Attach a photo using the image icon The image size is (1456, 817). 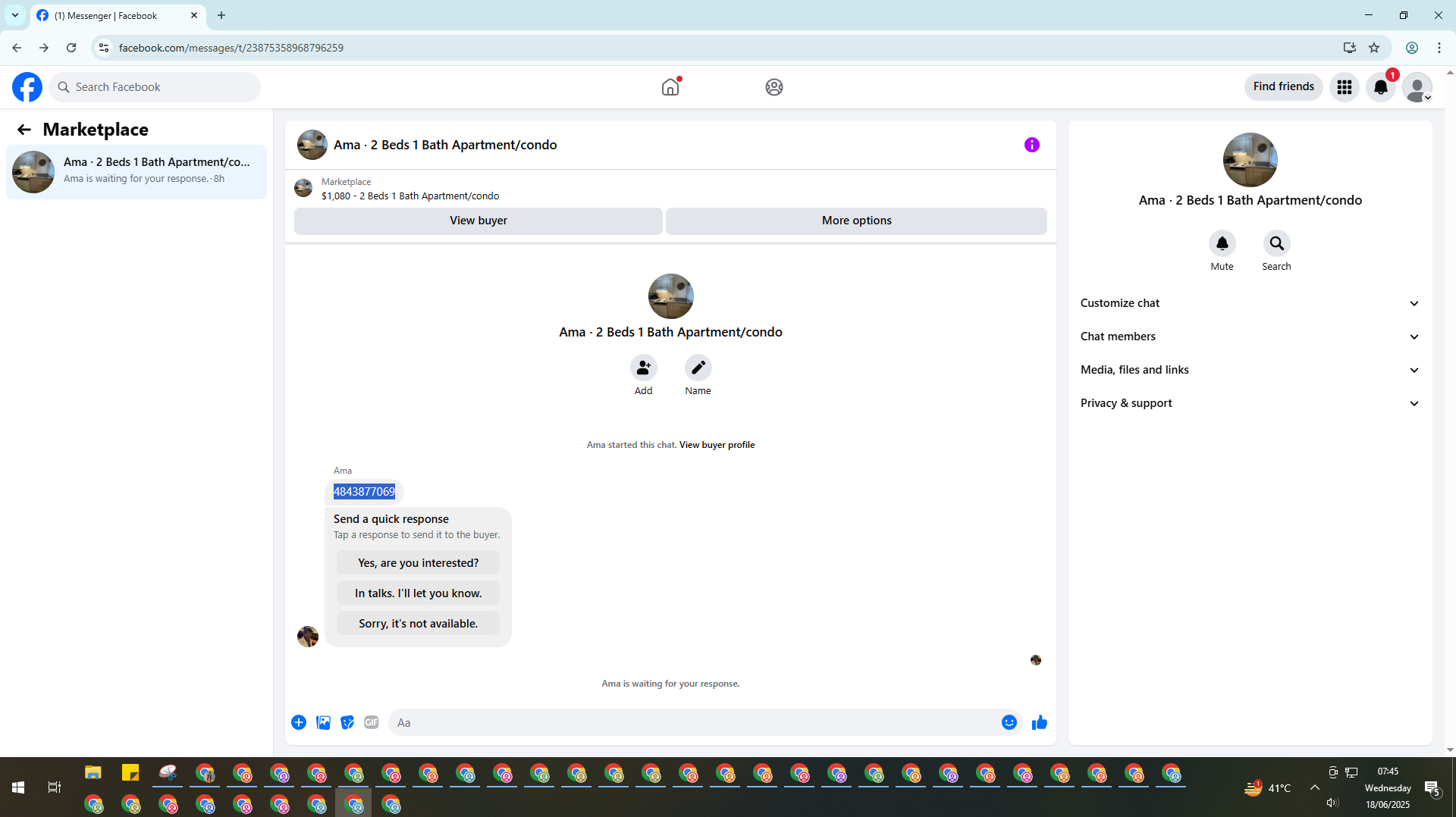(x=323, y=722)
